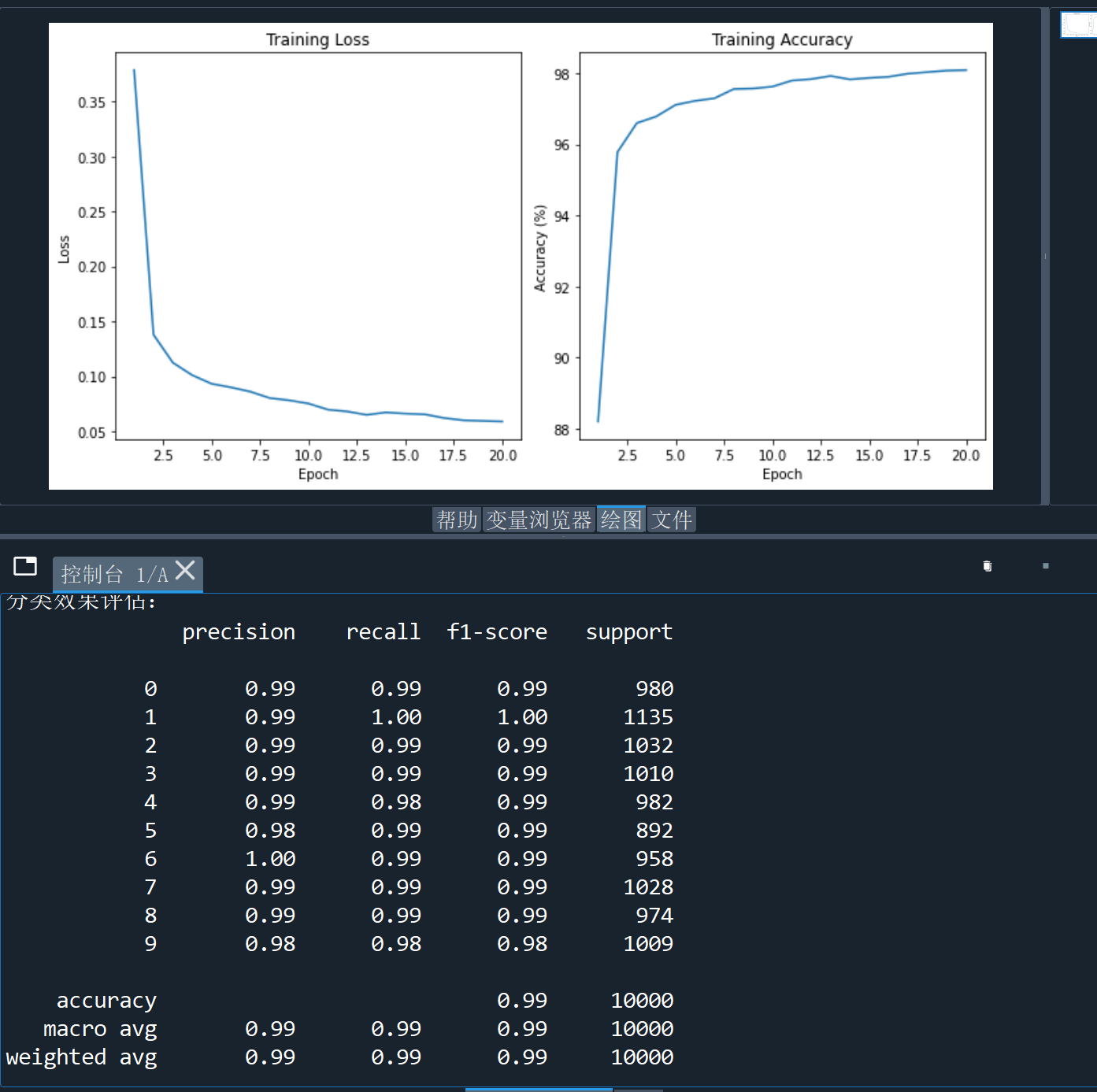Viewport: 1097px width, 1092px height.
Task: Click the trash icon to clear console variables
Action: pos(988,566)
